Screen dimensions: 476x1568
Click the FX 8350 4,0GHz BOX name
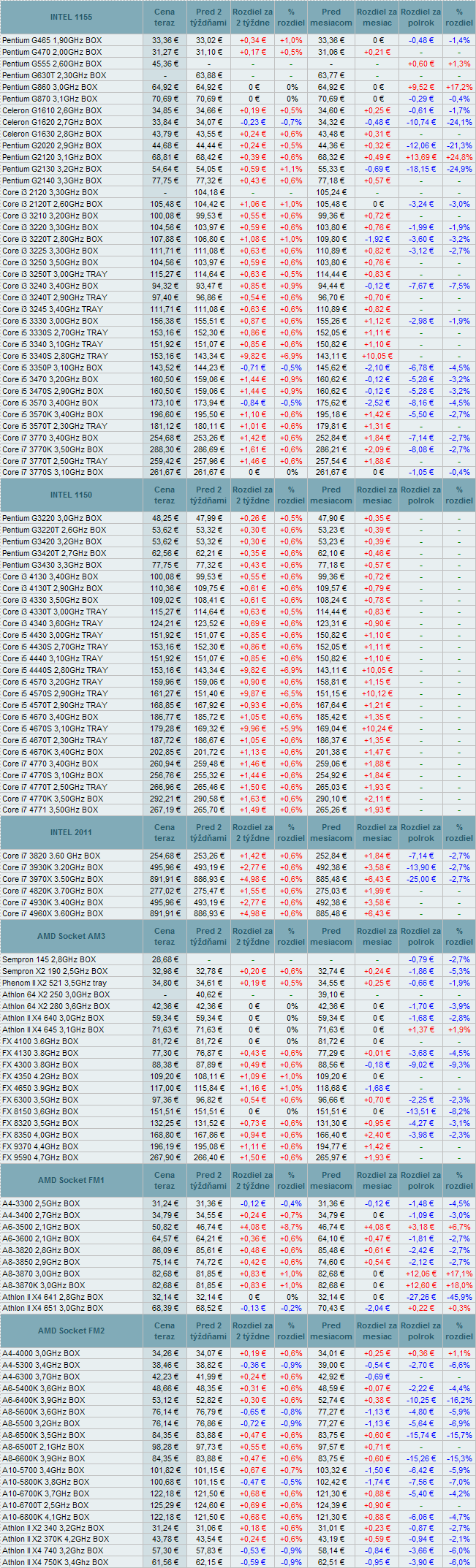click(40, 1135)
